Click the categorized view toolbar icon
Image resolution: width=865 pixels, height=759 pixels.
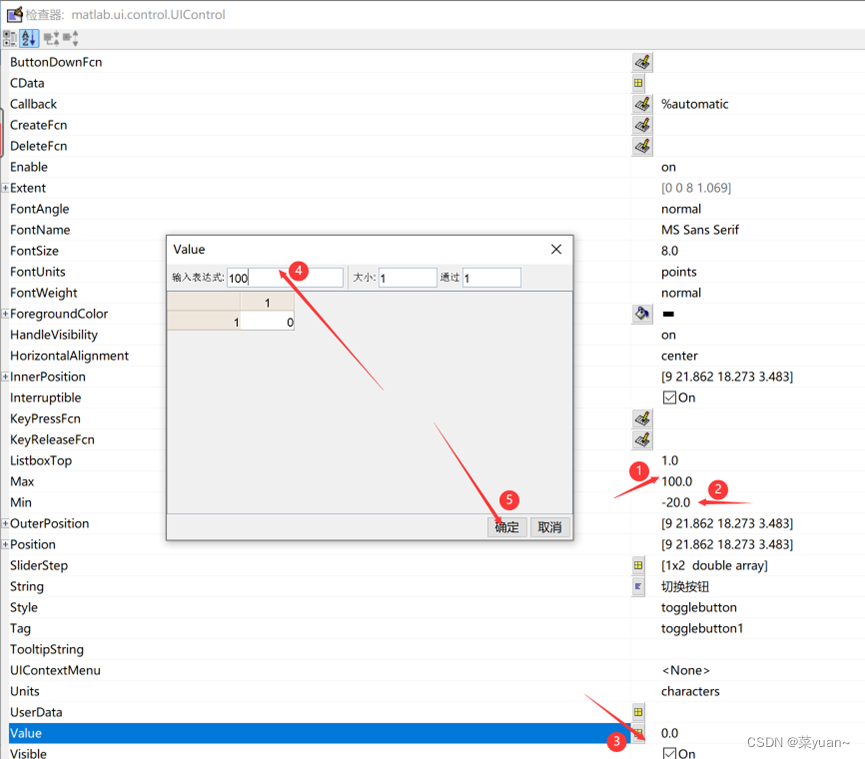[11, 38]
